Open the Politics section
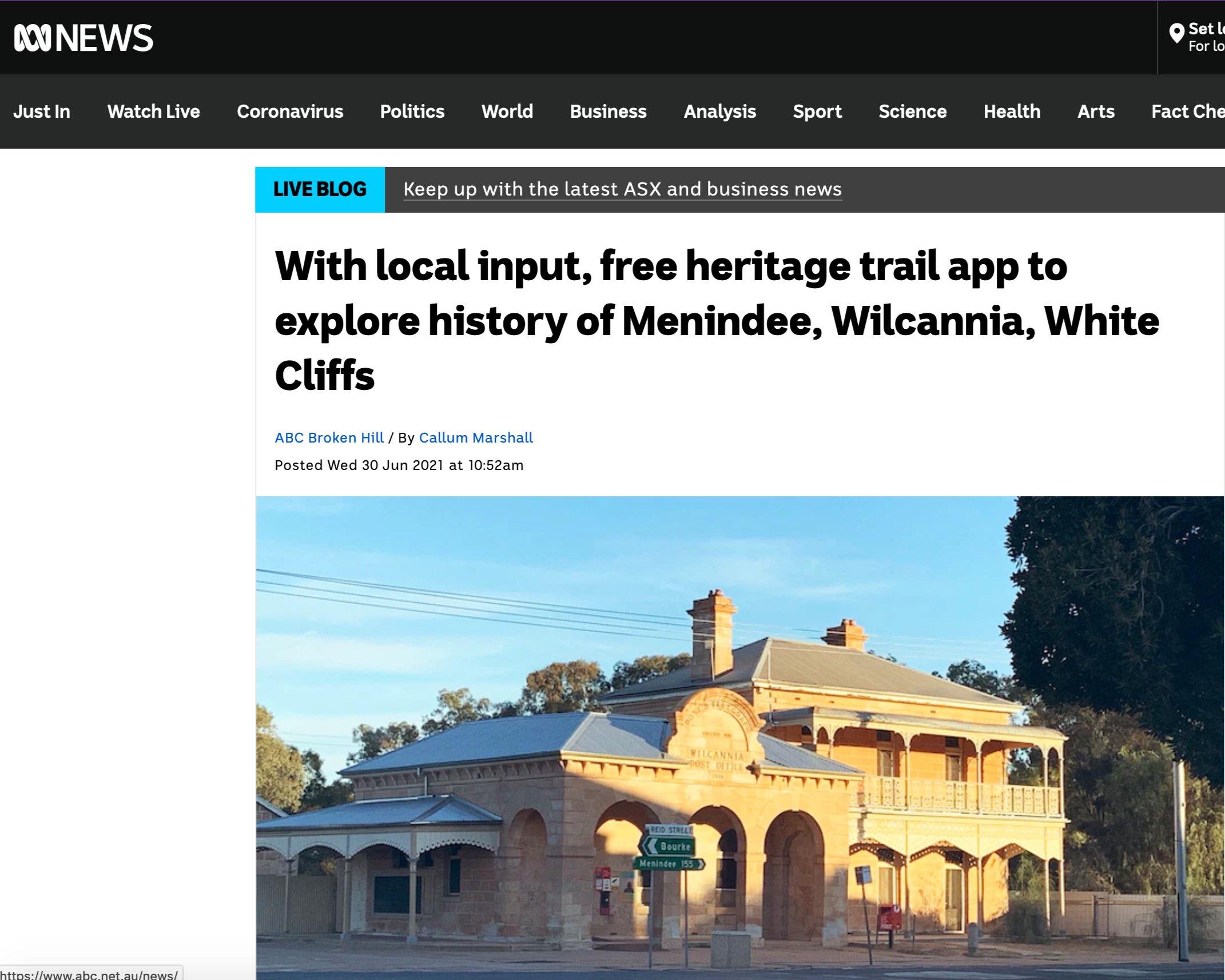The height and width of the screenshot is (980, 1225). [412, 111]
